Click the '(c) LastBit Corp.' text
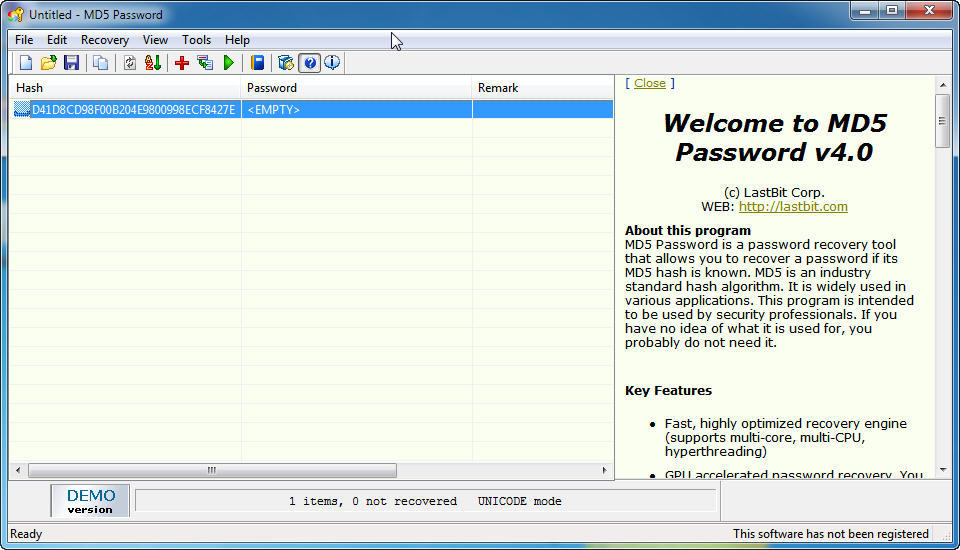Image resolution: width=960 pixels, height=550 pixels. pyautogui.click(x=774, y=192)
